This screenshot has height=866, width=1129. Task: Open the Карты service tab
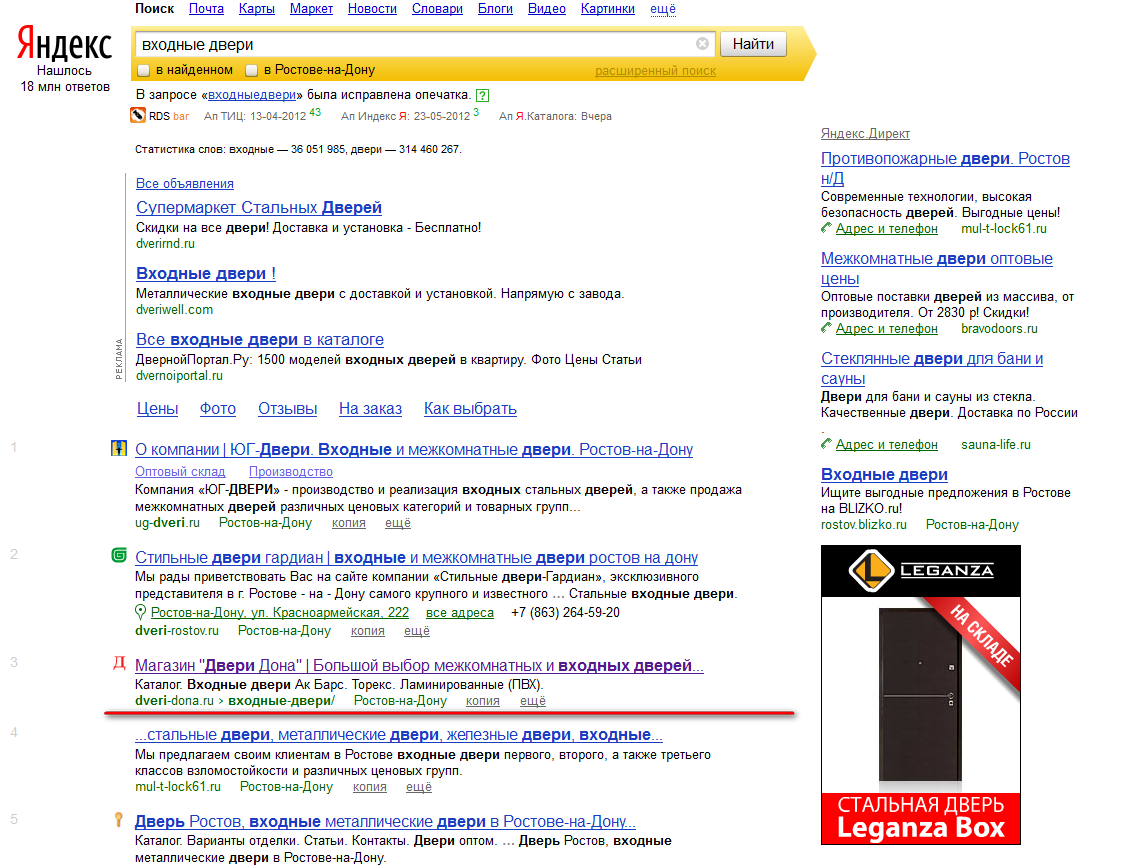click(256, 9)
